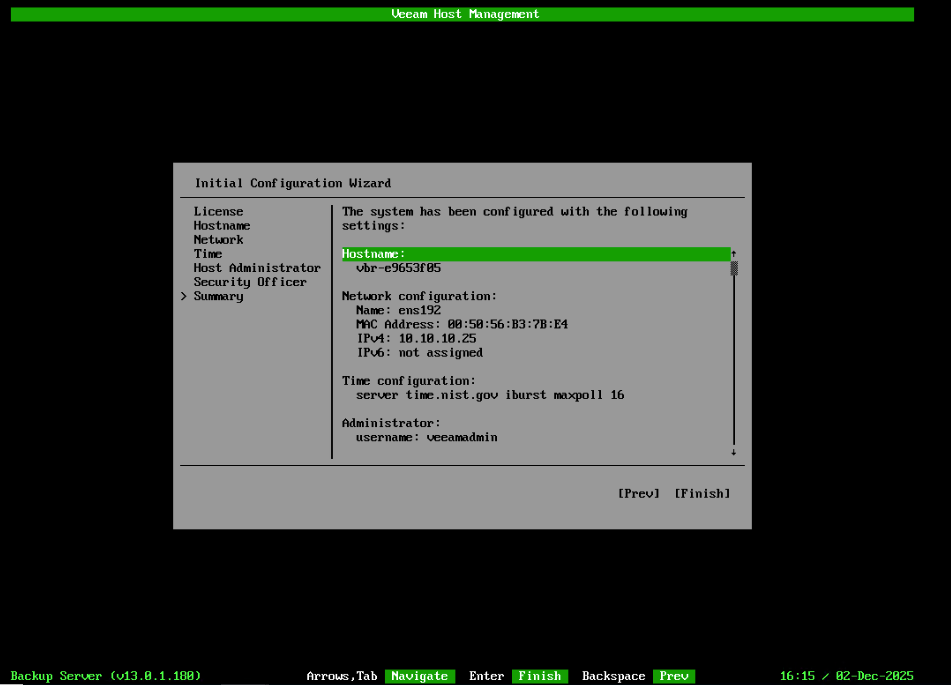Click the Prev hint in the status bar
This screenshot has width=951, height=685.
point(675,675)
